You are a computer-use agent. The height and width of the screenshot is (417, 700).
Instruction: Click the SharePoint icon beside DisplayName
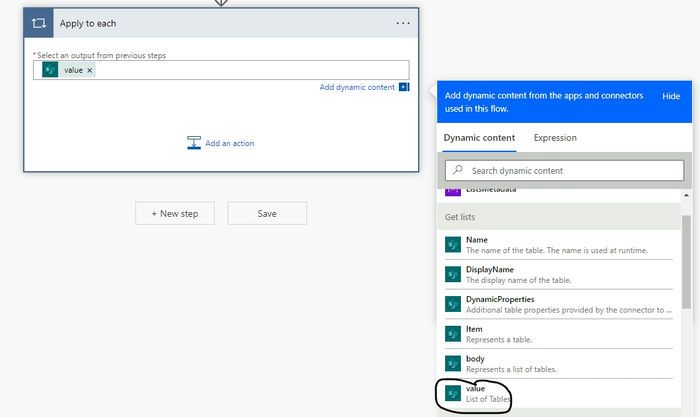click(x=453, y=275)
